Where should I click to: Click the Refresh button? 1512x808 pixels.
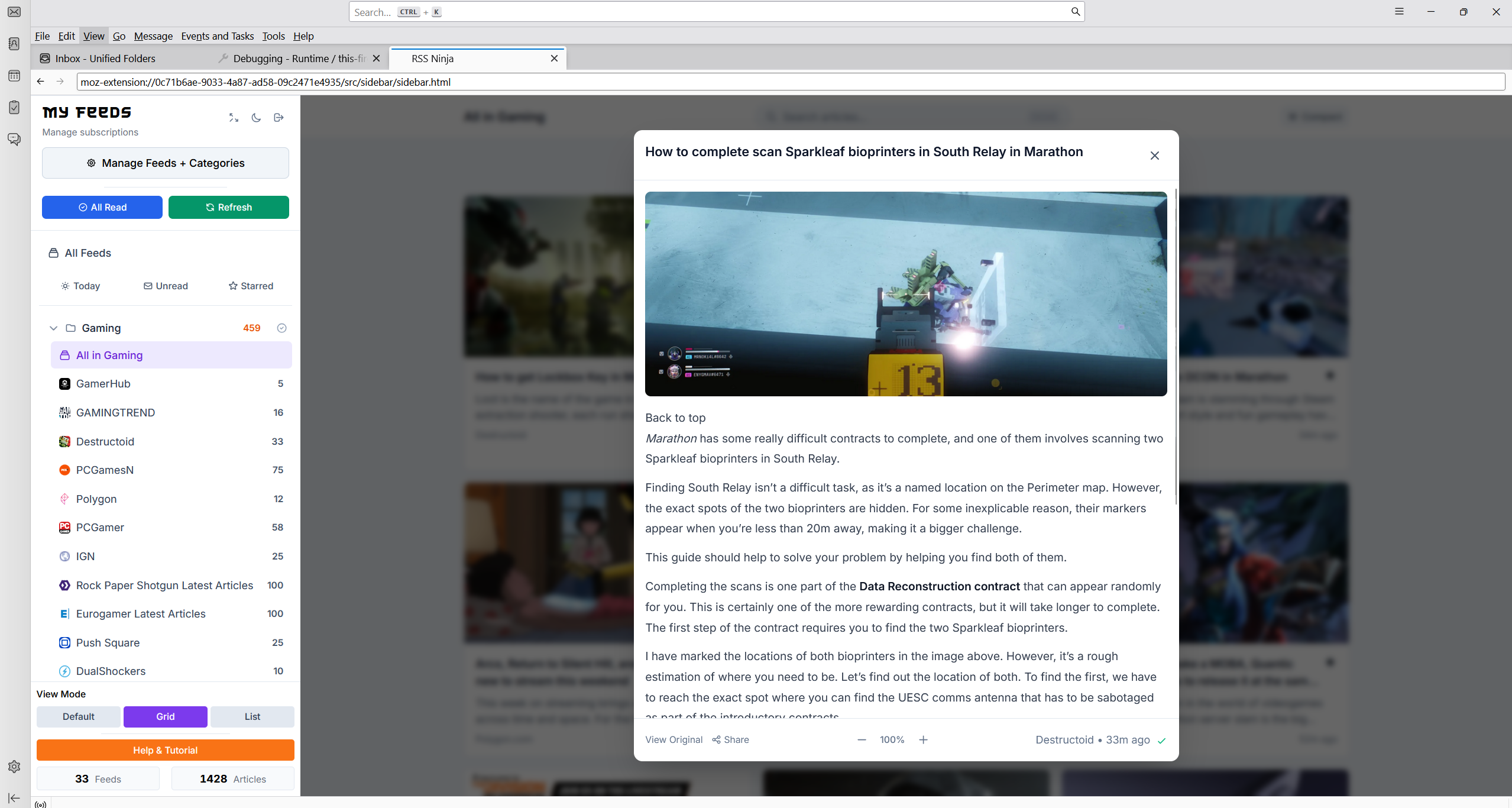229,207
